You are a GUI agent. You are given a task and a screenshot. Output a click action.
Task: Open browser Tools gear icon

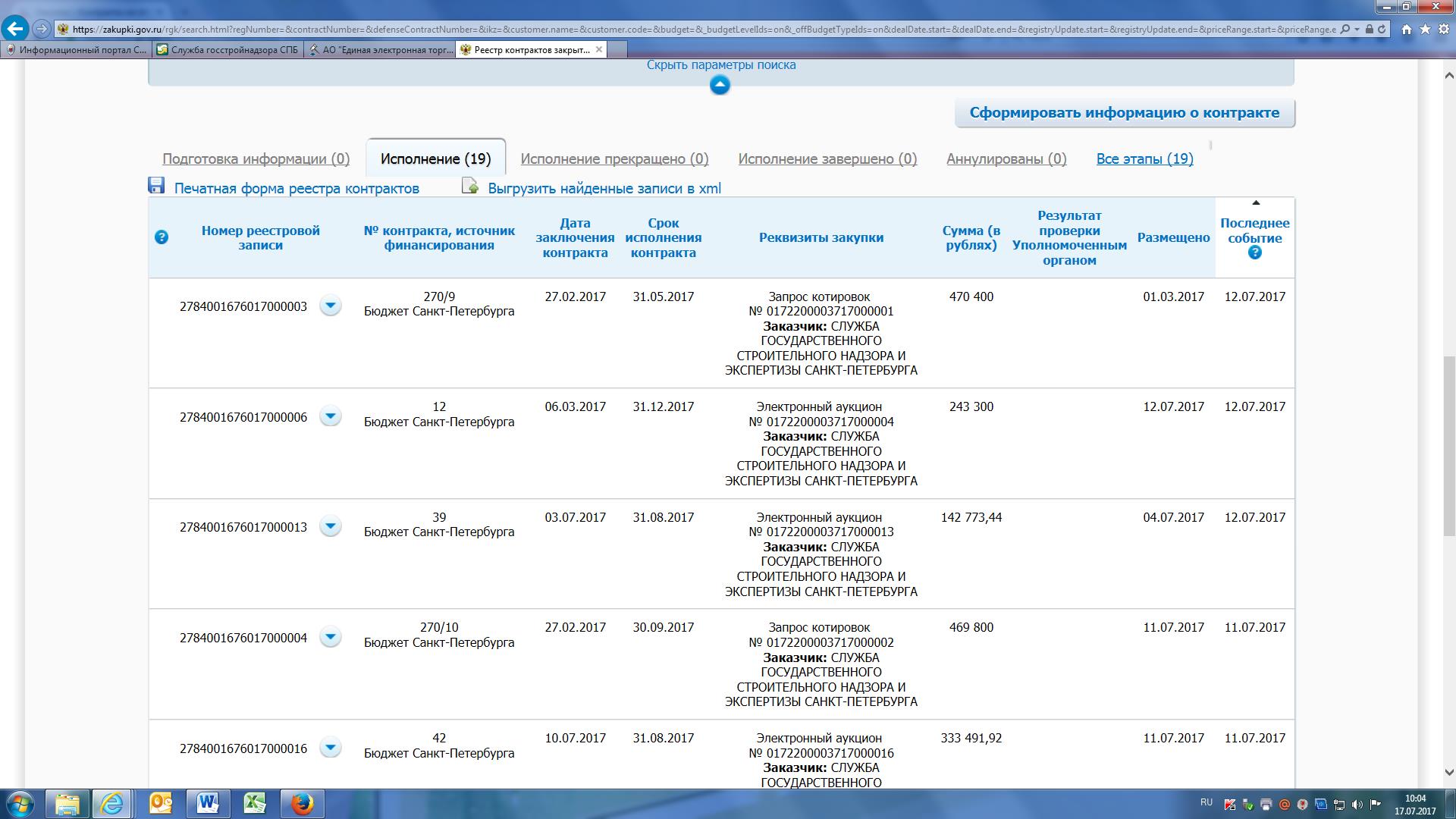coord(1443,29)
